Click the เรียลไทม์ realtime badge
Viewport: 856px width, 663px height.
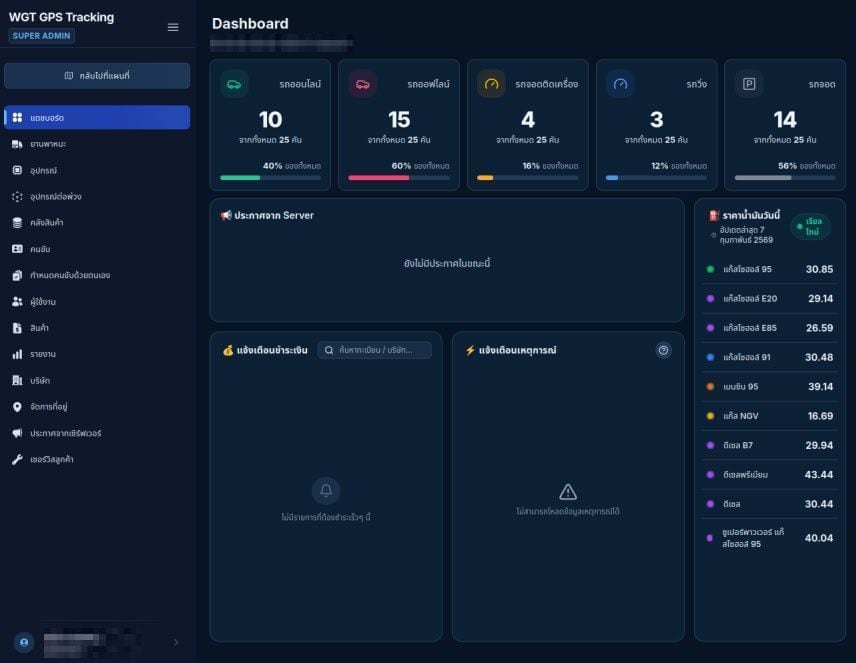(811, 226)
